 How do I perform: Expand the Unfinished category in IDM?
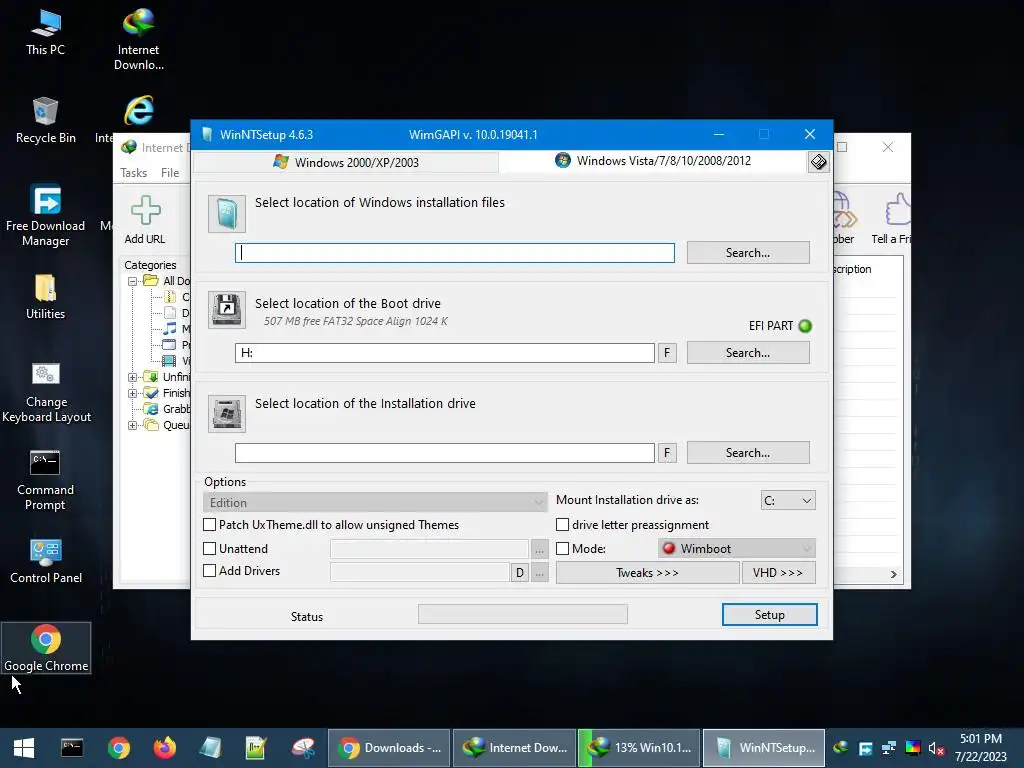(133, 377)
